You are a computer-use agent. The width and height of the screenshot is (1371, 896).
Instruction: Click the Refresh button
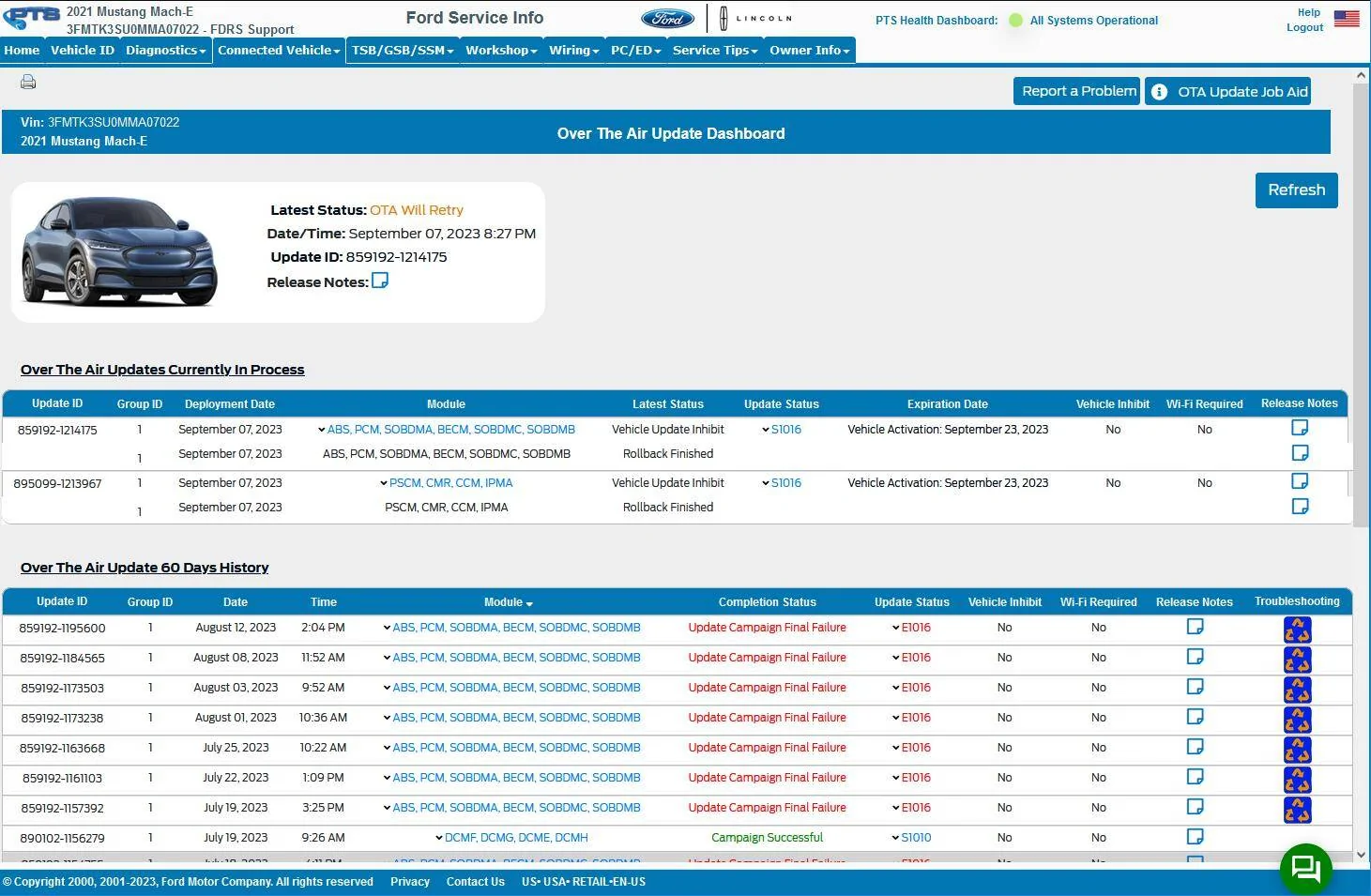point(1296,190)
